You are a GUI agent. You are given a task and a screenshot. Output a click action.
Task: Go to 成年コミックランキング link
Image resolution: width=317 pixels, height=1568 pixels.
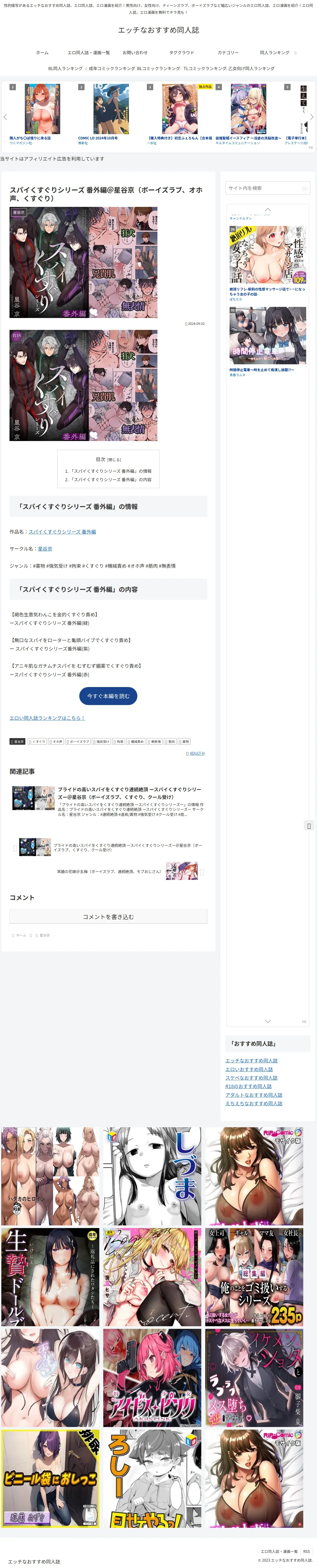112,68
